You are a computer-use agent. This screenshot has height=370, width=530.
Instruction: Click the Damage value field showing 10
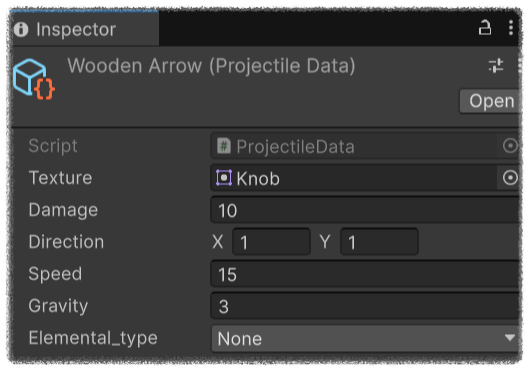(x=365, y=210)
